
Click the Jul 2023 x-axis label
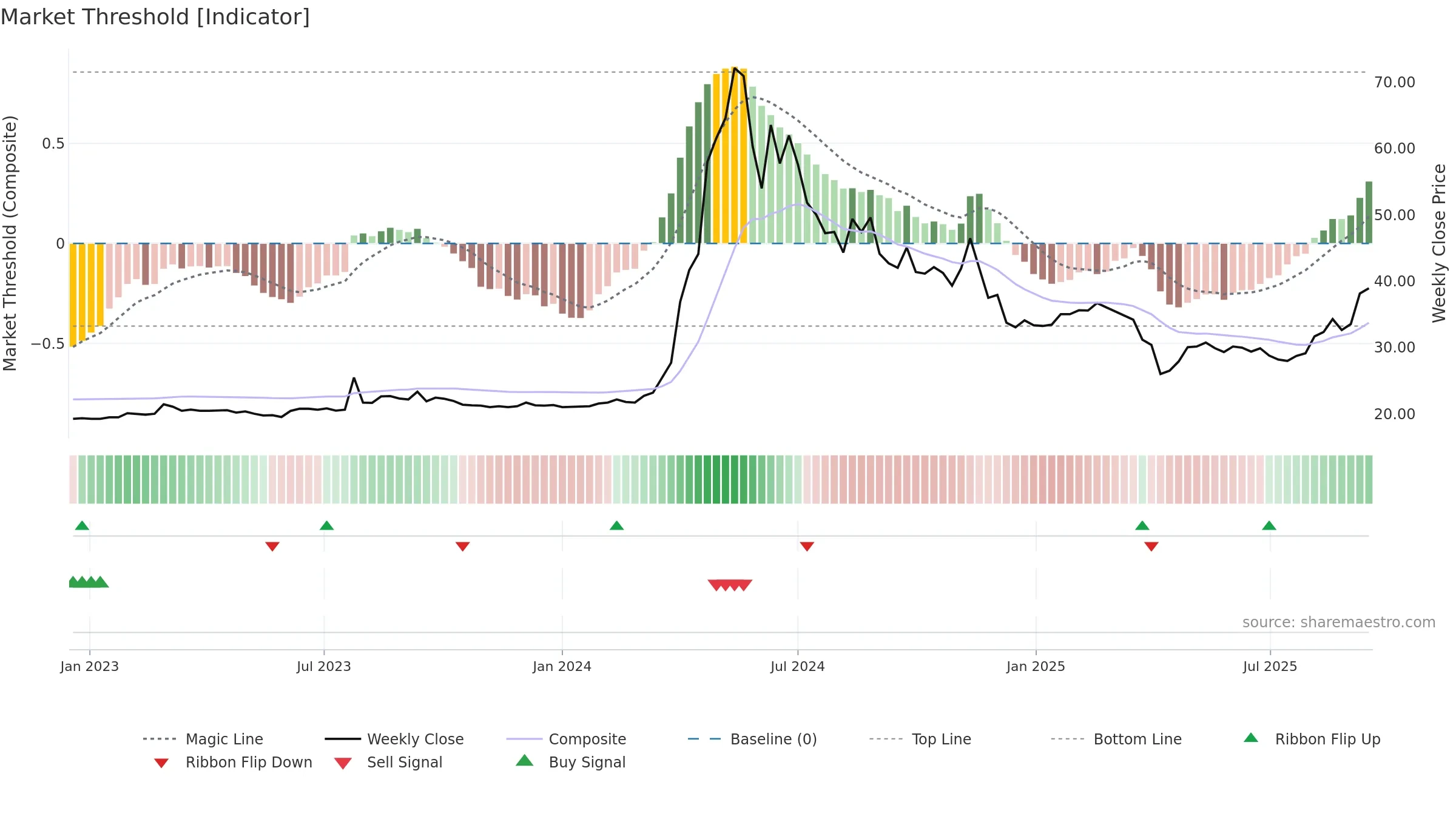click(x=324, y=666)
